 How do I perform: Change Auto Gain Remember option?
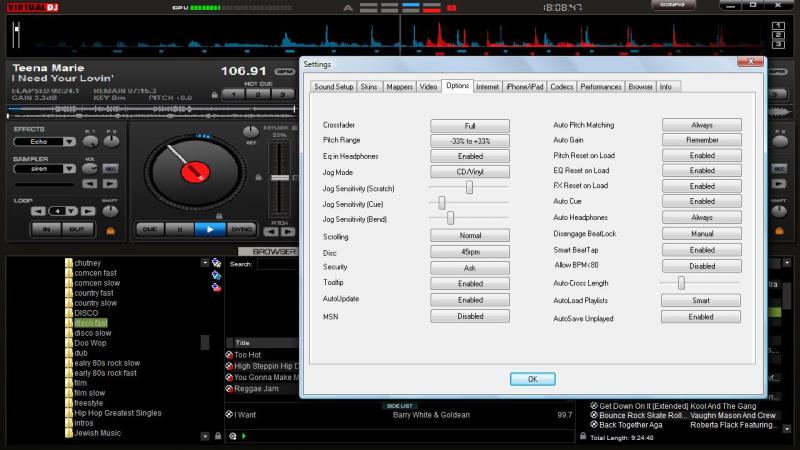(x=702, y=140)
